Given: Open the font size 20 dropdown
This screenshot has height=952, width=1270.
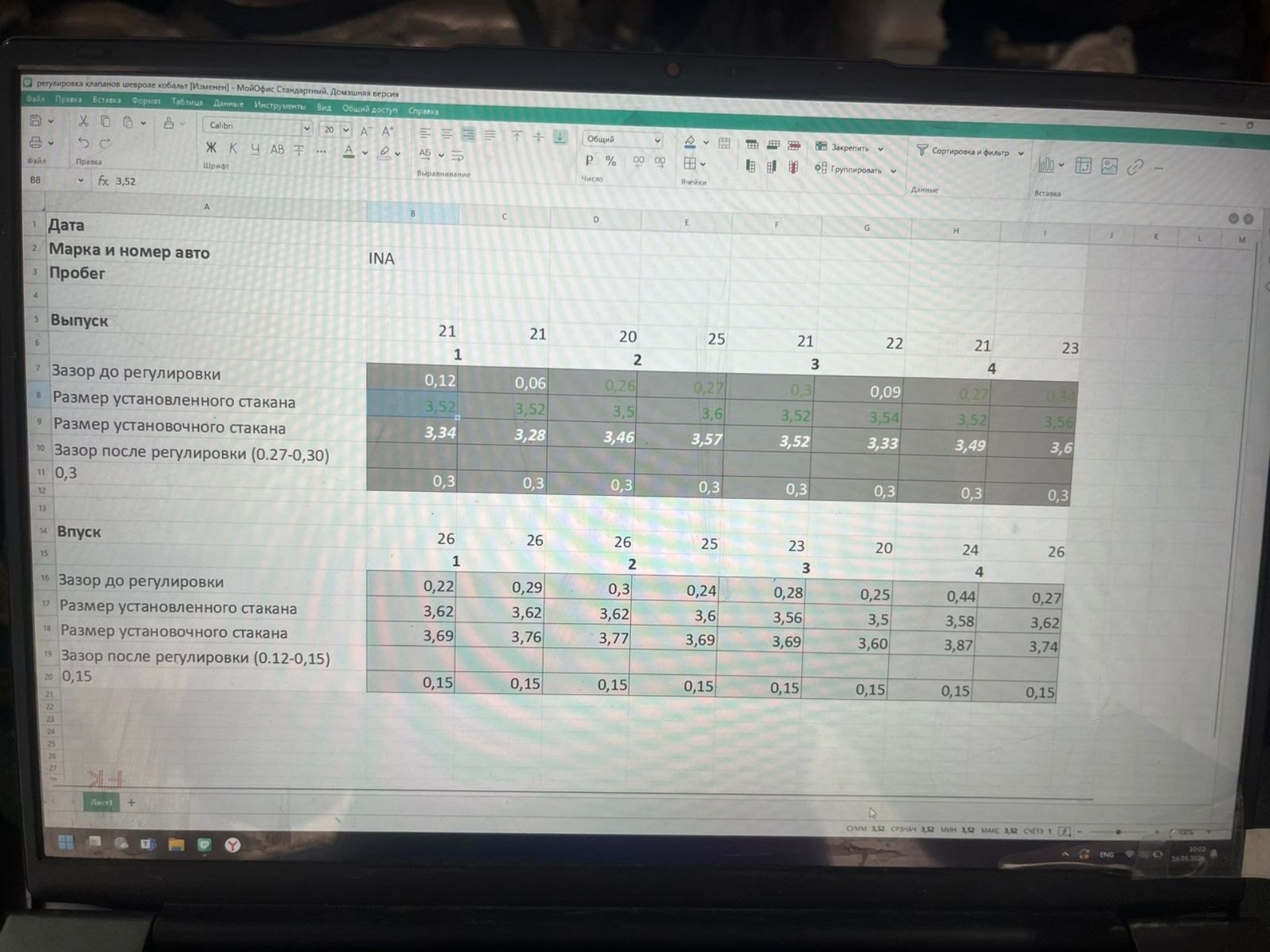Looking at the screenshot, I should click(x=346, y=130).
